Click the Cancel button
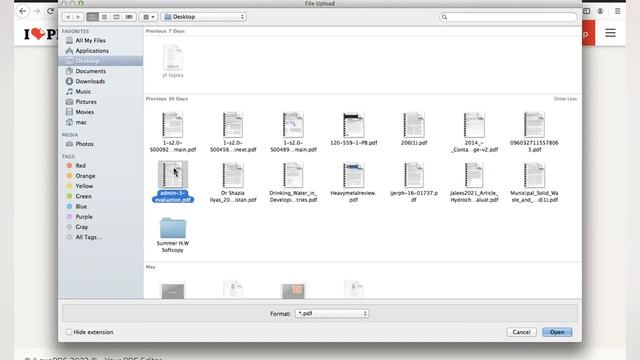The image size is (640, 360). [x=521, y=332]
